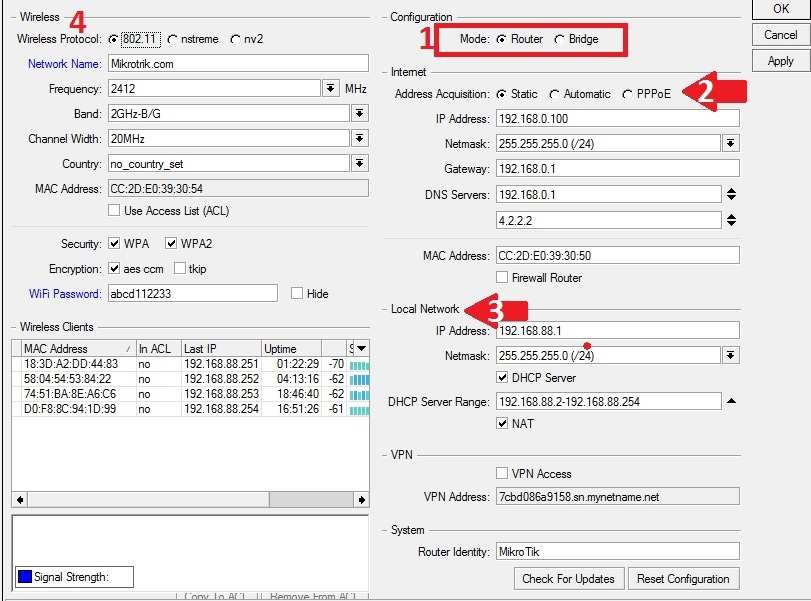Collapse DHCP Server Range with up arrow

click(731, 401)
